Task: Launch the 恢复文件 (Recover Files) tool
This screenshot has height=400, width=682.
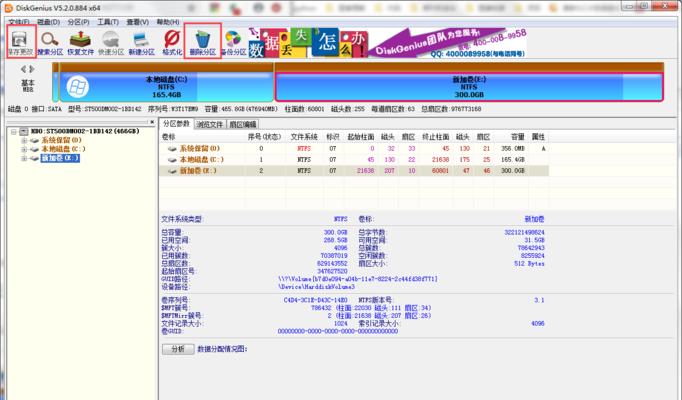Action: point(80,43)
